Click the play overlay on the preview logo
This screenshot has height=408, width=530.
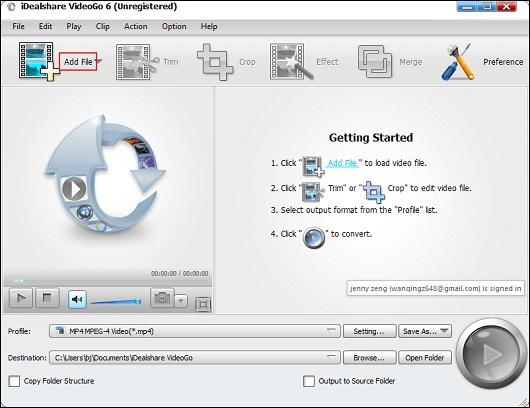(74, 189)
